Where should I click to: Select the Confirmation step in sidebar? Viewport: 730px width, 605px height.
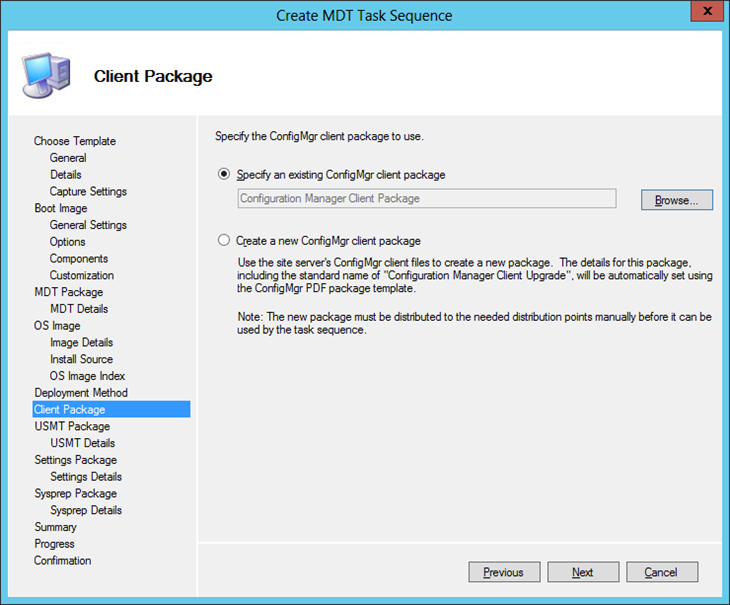click(62, 560)
